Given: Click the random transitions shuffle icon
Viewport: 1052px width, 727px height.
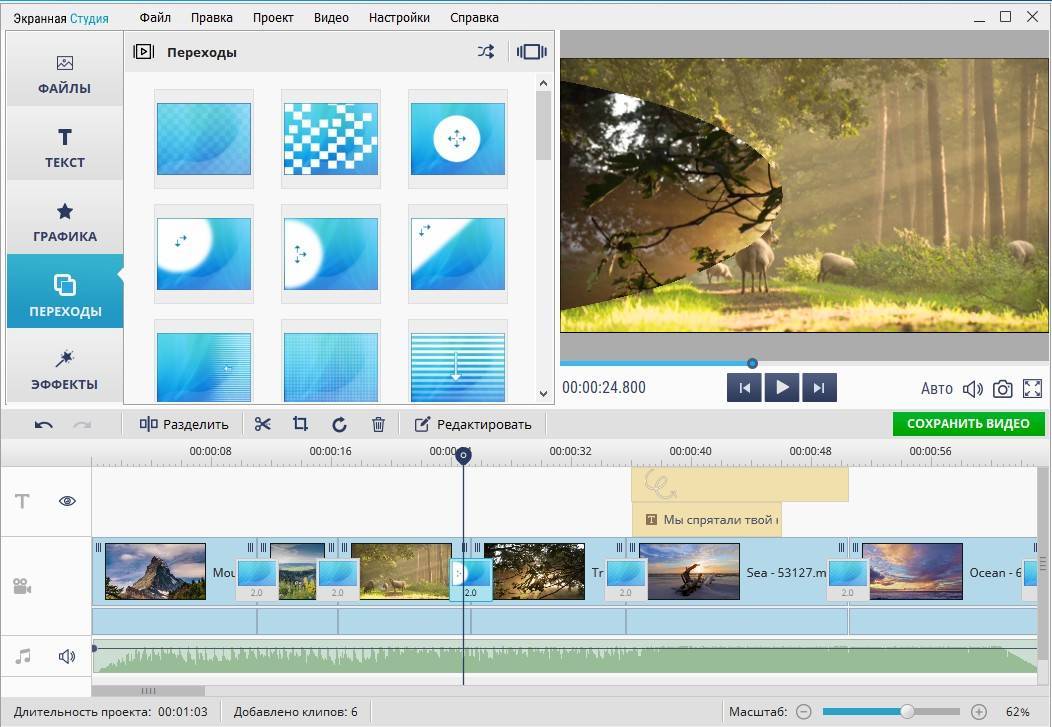Looking at the screenshot, I should point(485,52).
